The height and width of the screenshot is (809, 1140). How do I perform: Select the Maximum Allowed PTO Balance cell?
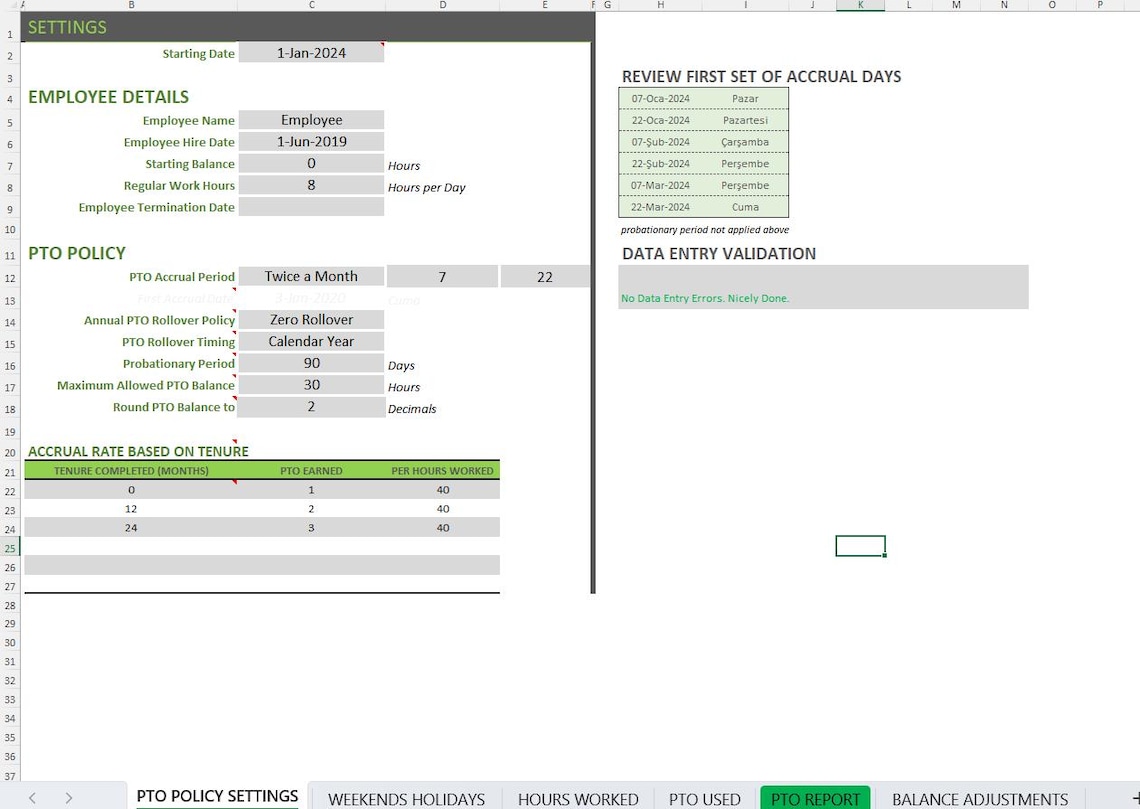[x=310, y=385]
